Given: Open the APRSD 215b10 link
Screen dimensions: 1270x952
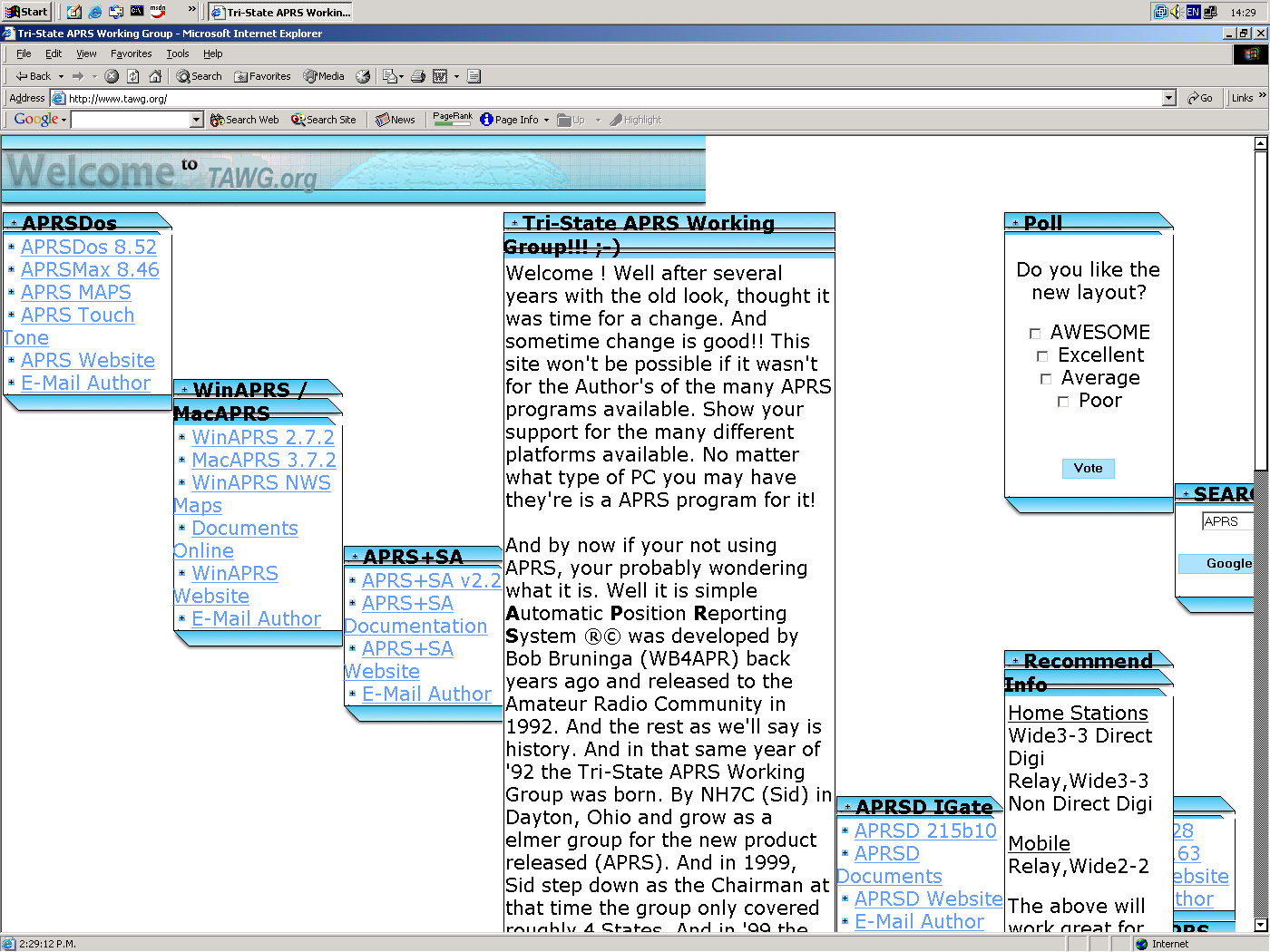Looking at the screenshot, I should (x=925, y=831).
